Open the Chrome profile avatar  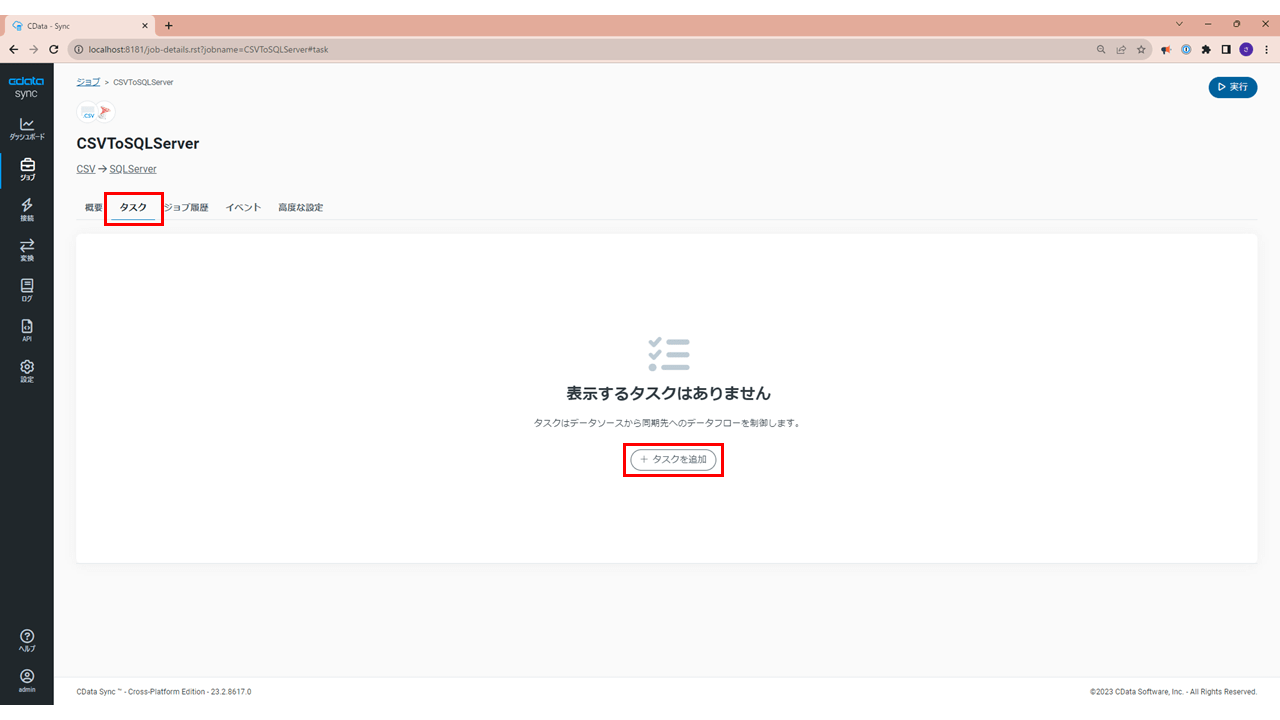tap(1246, 49)
